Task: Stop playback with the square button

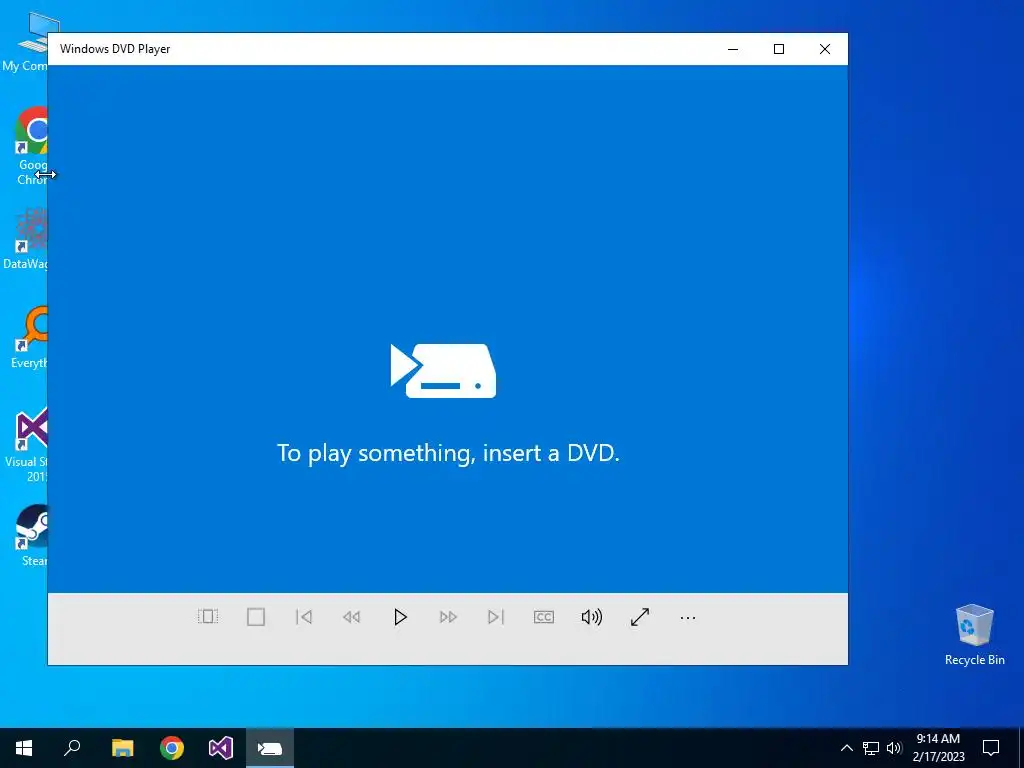Action: (x=256, y=616)
